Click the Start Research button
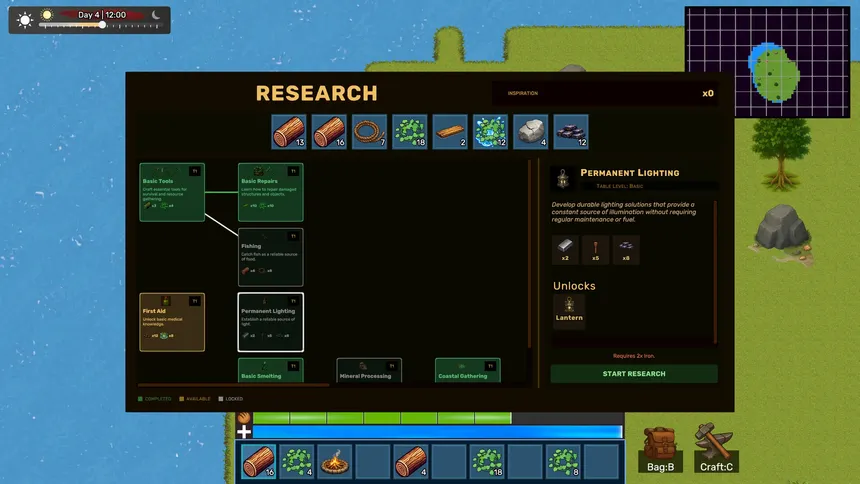 pos(634,374)
